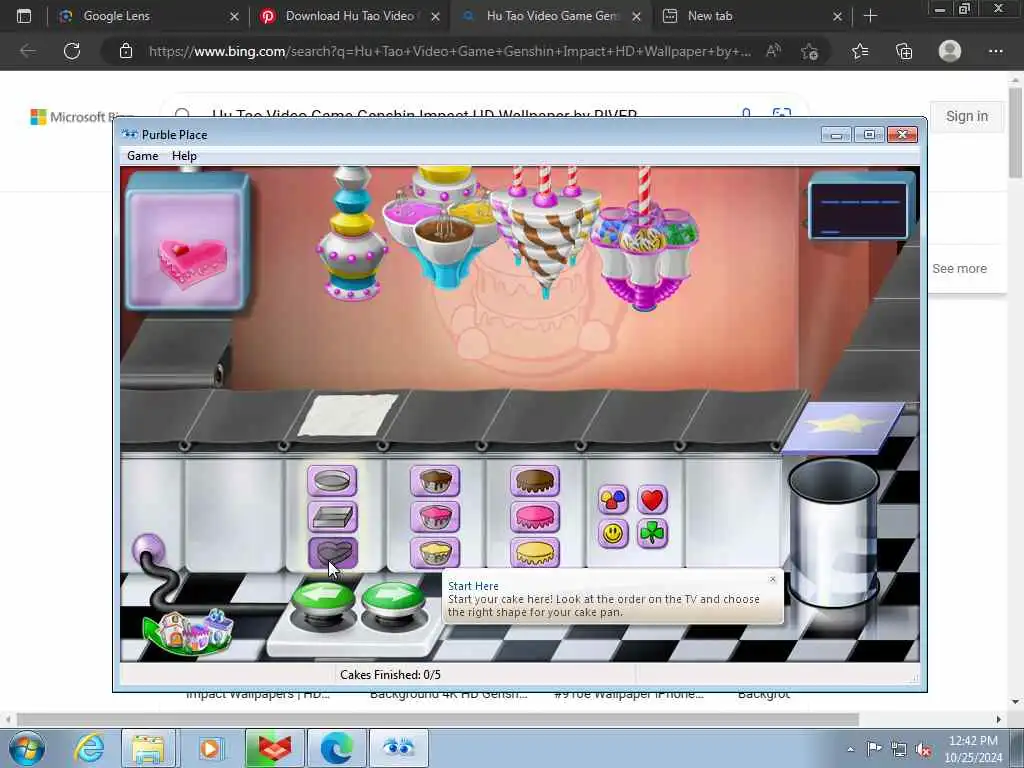The width and height of the screenshot is (1024, 768).
Task: Open Edge settings and more menu
Action: point(995,51)
